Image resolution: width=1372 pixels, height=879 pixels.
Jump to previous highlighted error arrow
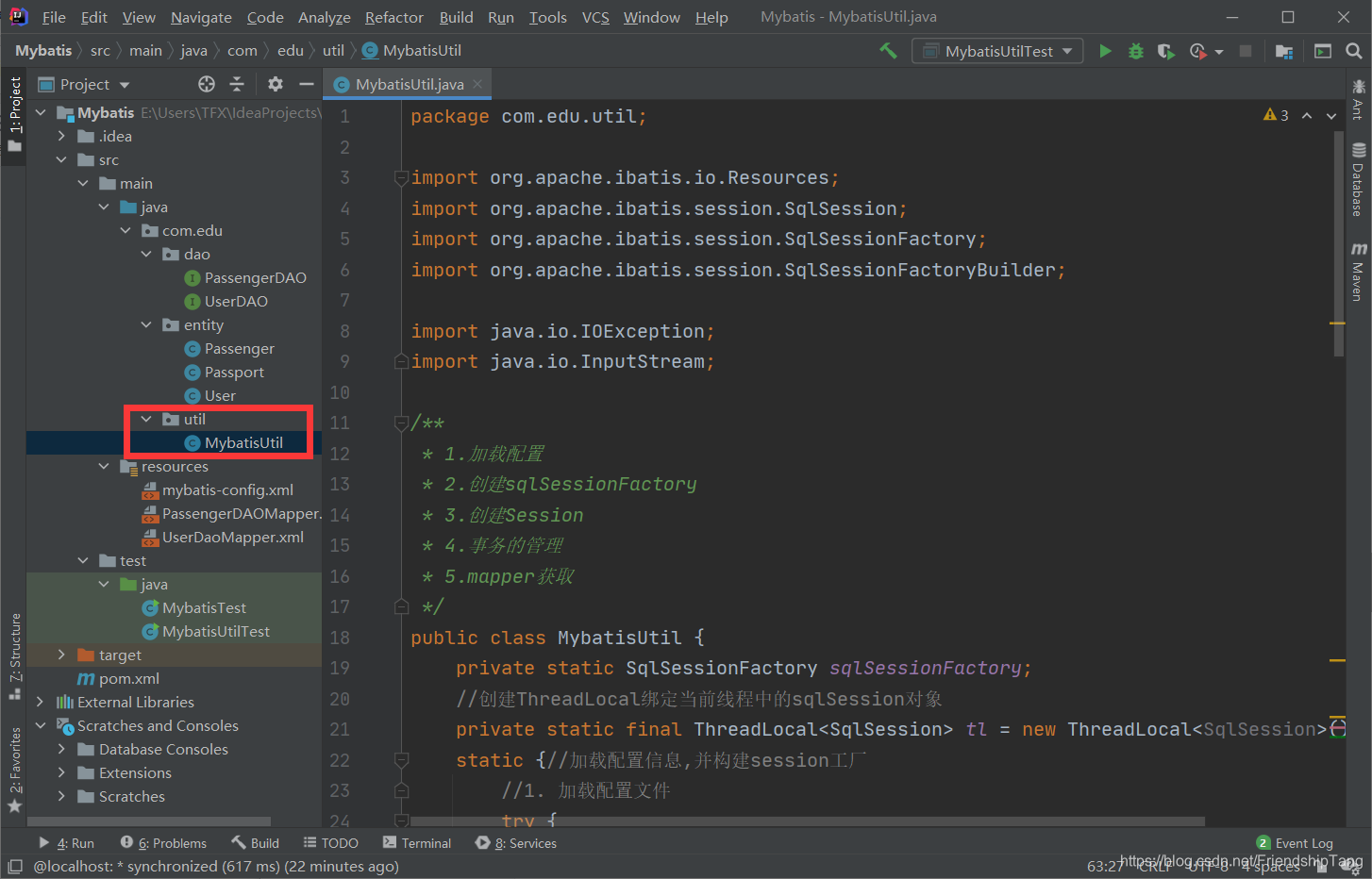point(1307,115)
